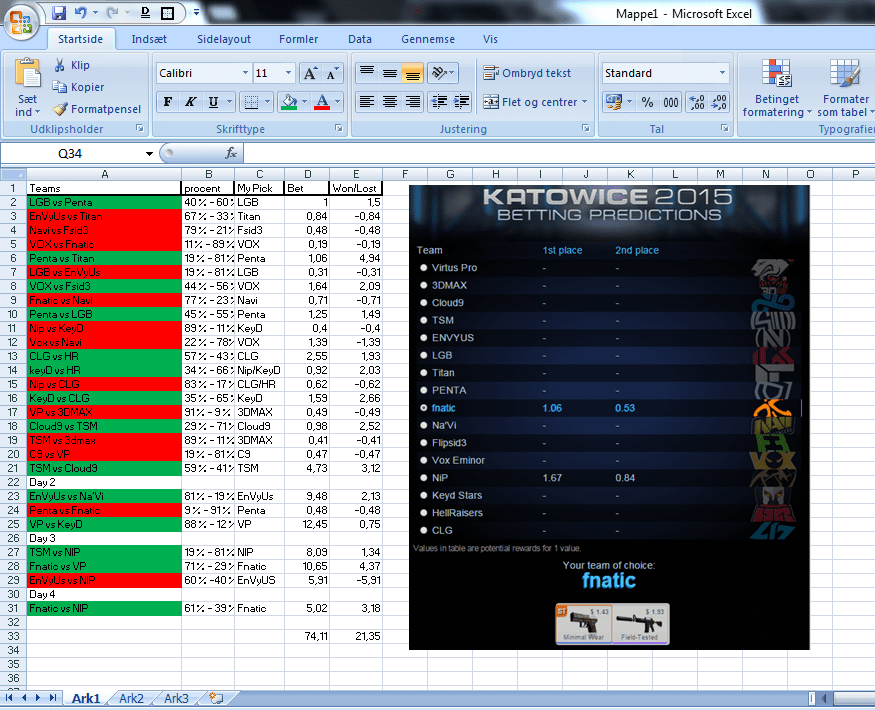Align cell text right
This screenshot has height=710, width=875.
412,102
